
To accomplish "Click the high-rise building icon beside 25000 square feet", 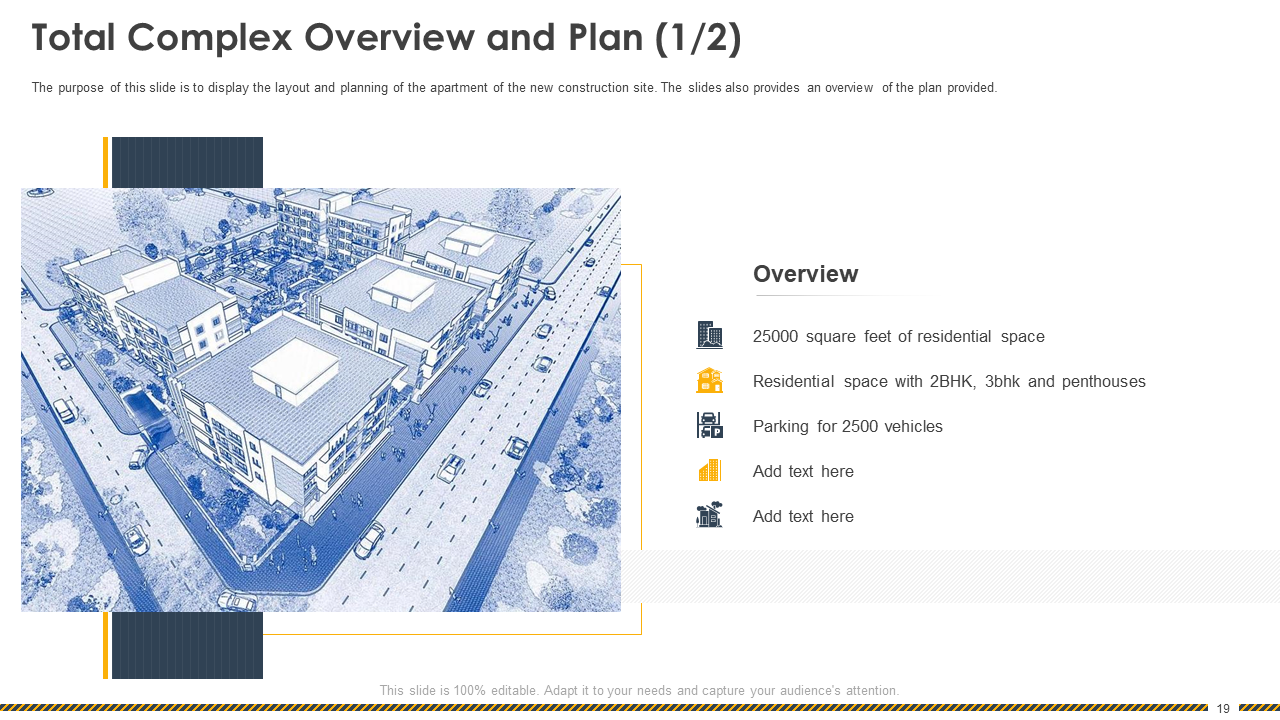I will tap(710, 335).
